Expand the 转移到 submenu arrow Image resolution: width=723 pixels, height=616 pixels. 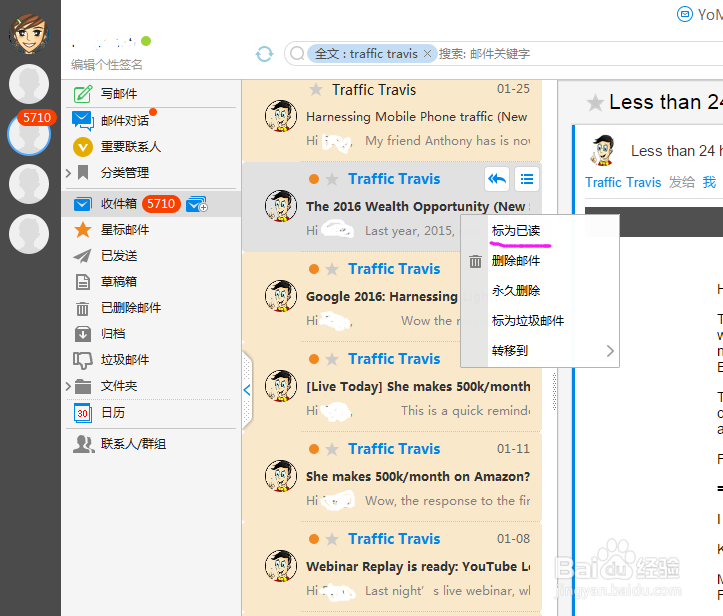point(610,351)
